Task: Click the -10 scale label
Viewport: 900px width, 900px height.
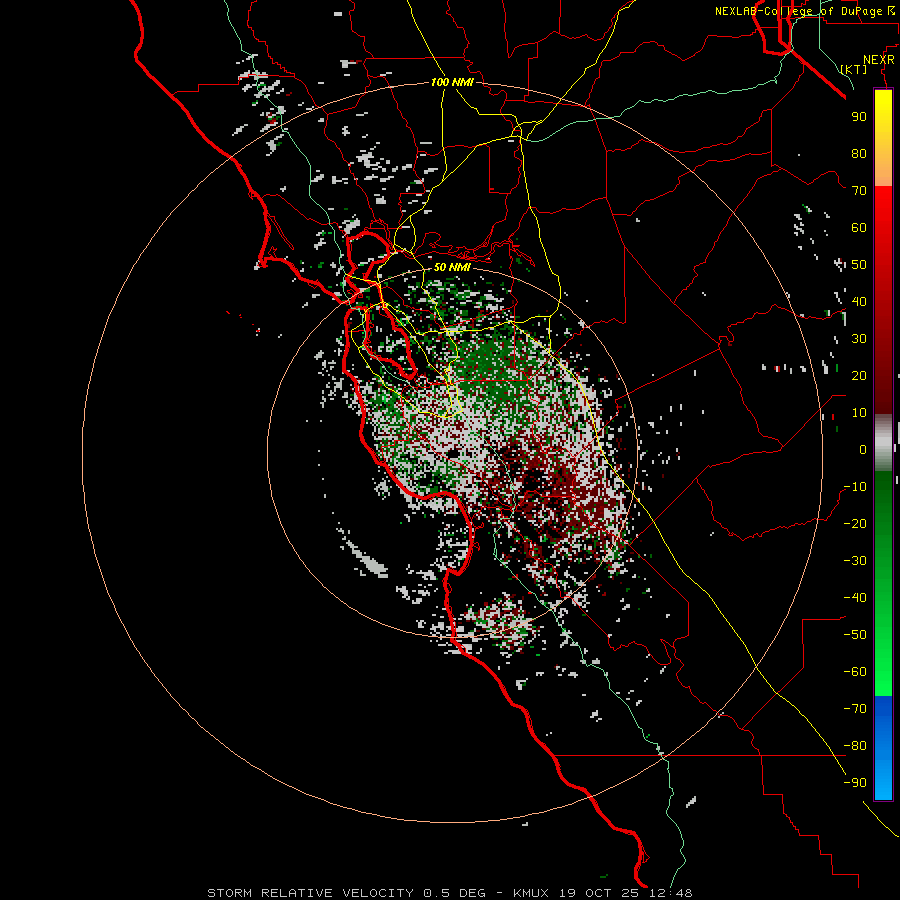Action: (x=855, y=487)
